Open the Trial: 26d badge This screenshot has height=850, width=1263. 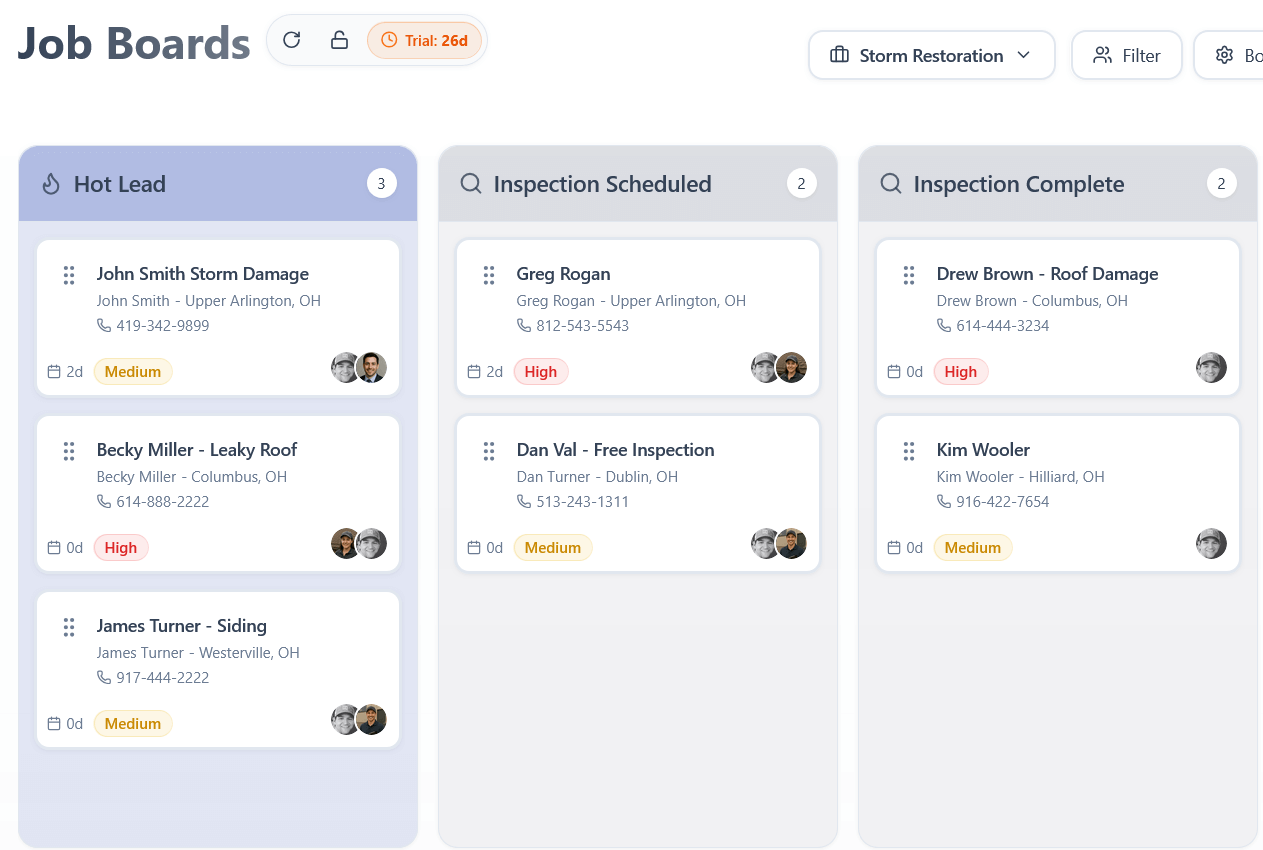[x=425, y=41]
